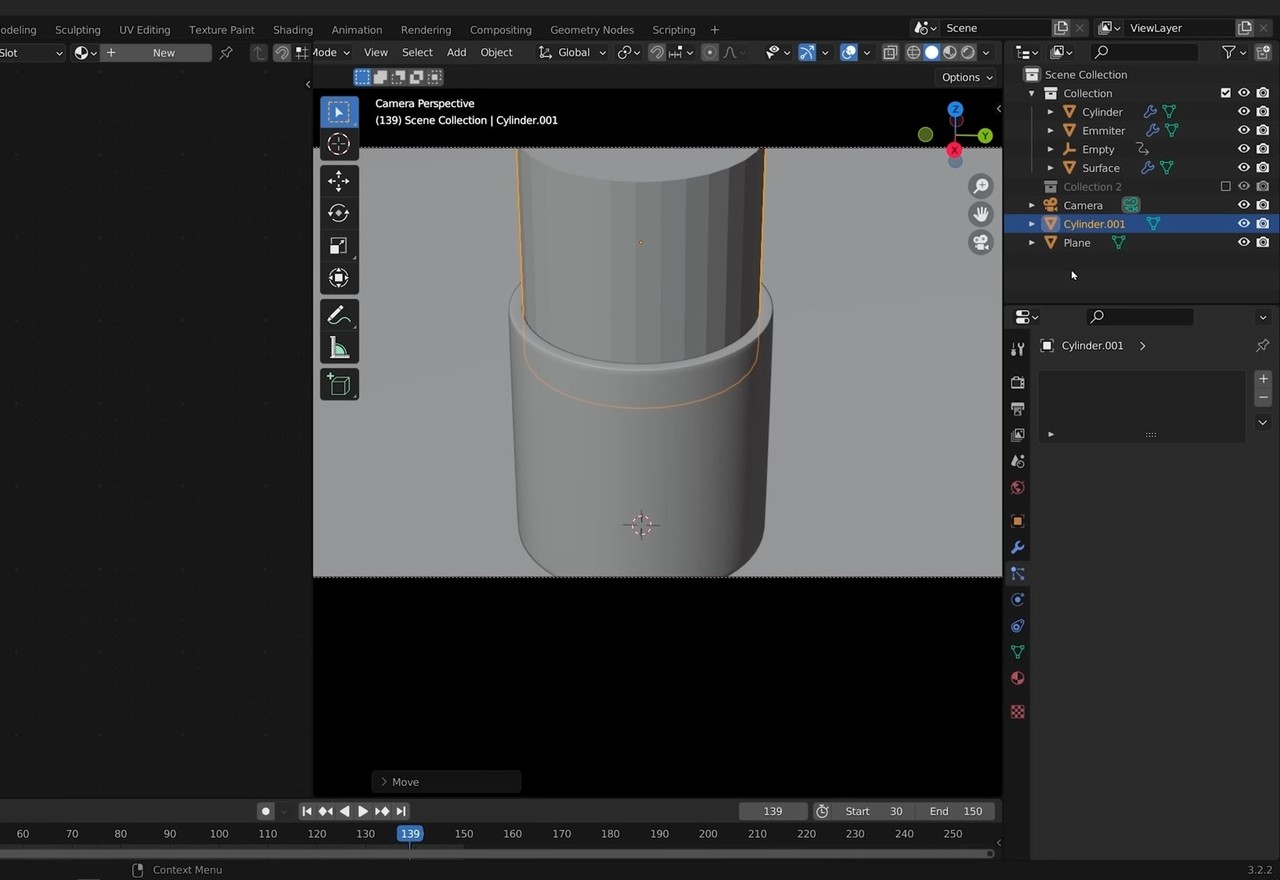Toggle visibility of Cylinder.001 object
Image resolution: width=1280 pixels, height=880 pixels.
click(1244, 224)
